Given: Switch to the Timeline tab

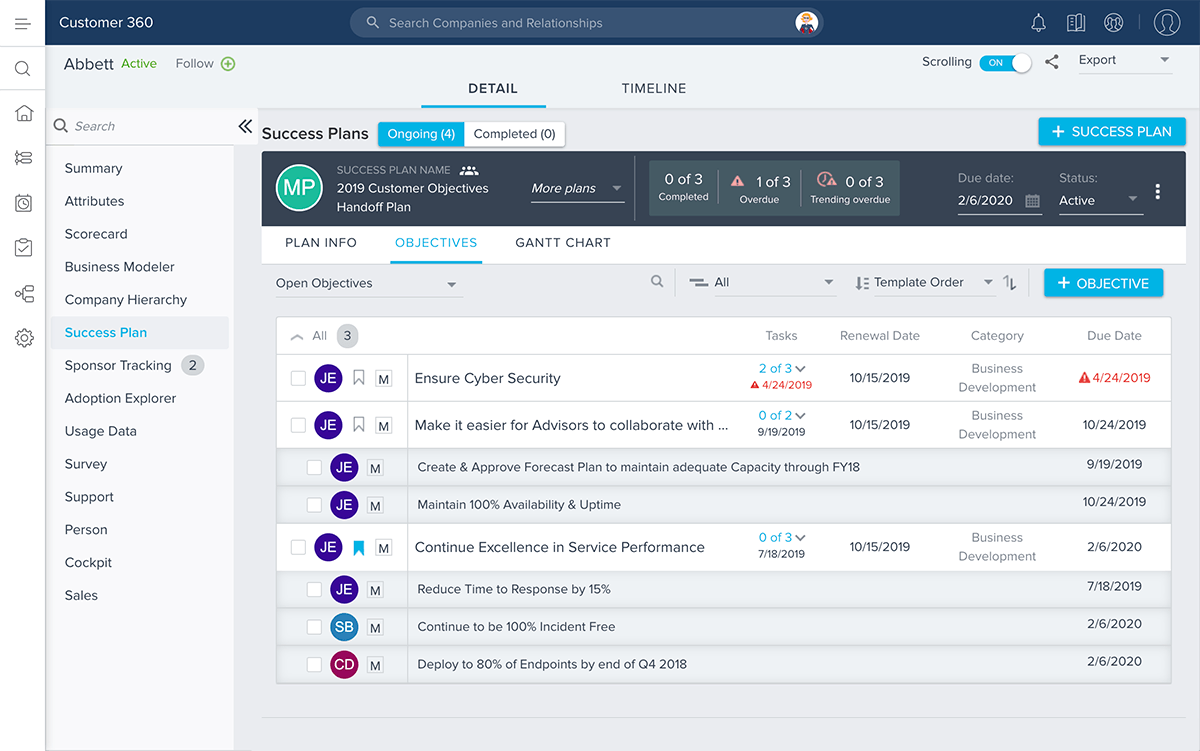Looking at the screenshot, I should pos(654,89).
